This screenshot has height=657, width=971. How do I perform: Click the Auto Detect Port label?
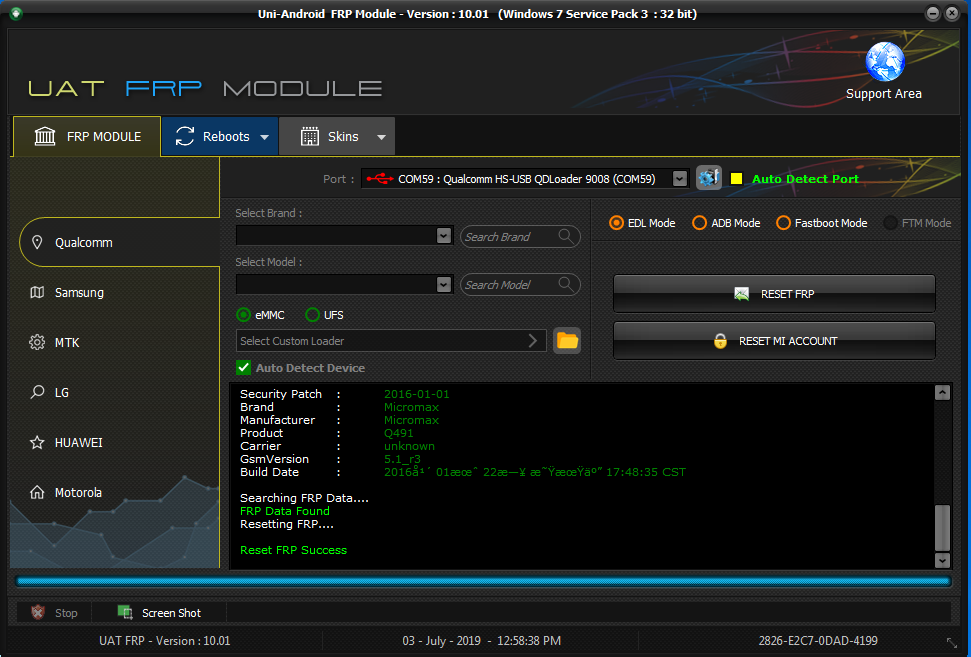(805, 179)
